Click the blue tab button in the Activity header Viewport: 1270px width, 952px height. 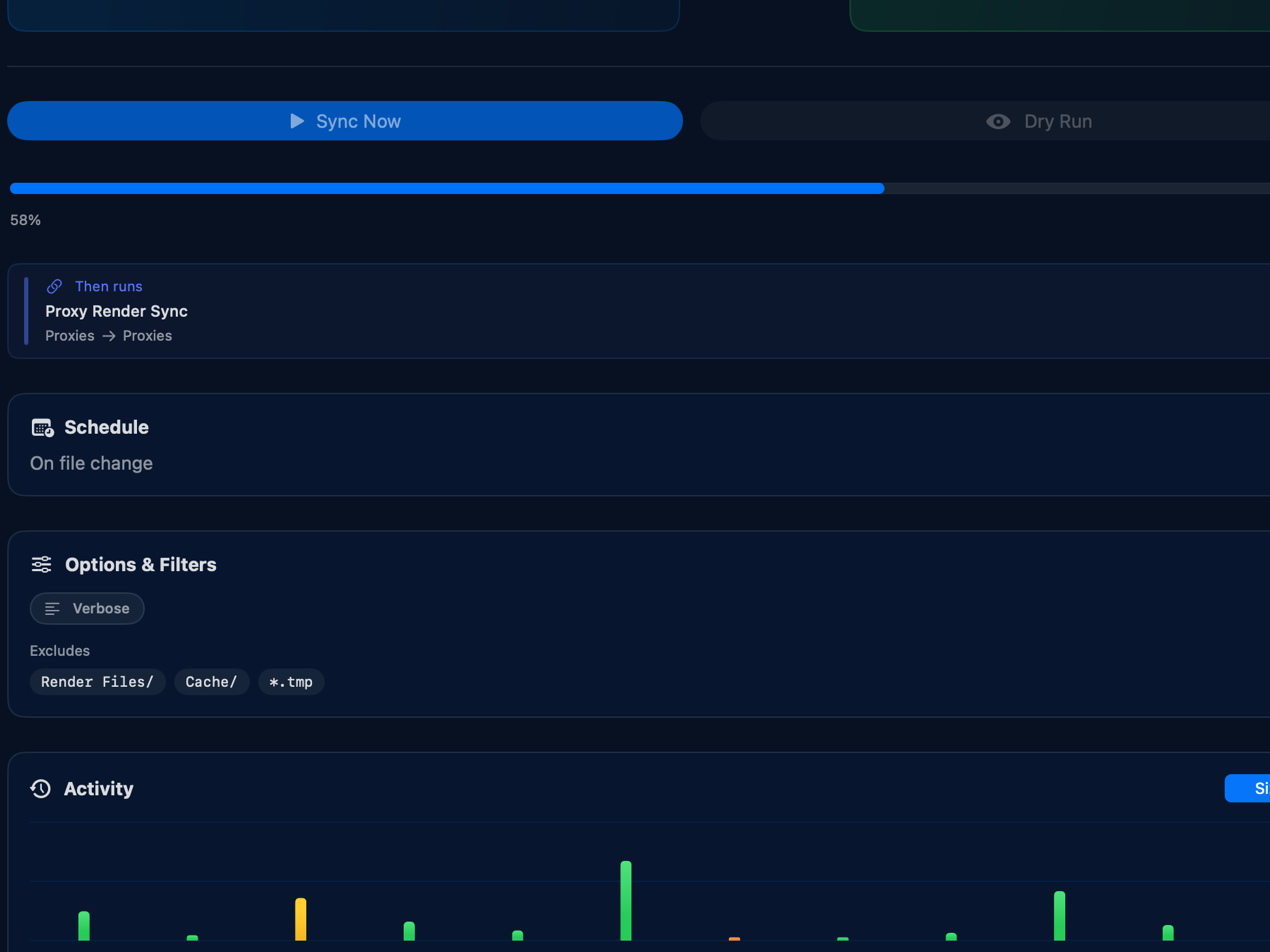pos(1247,788)
